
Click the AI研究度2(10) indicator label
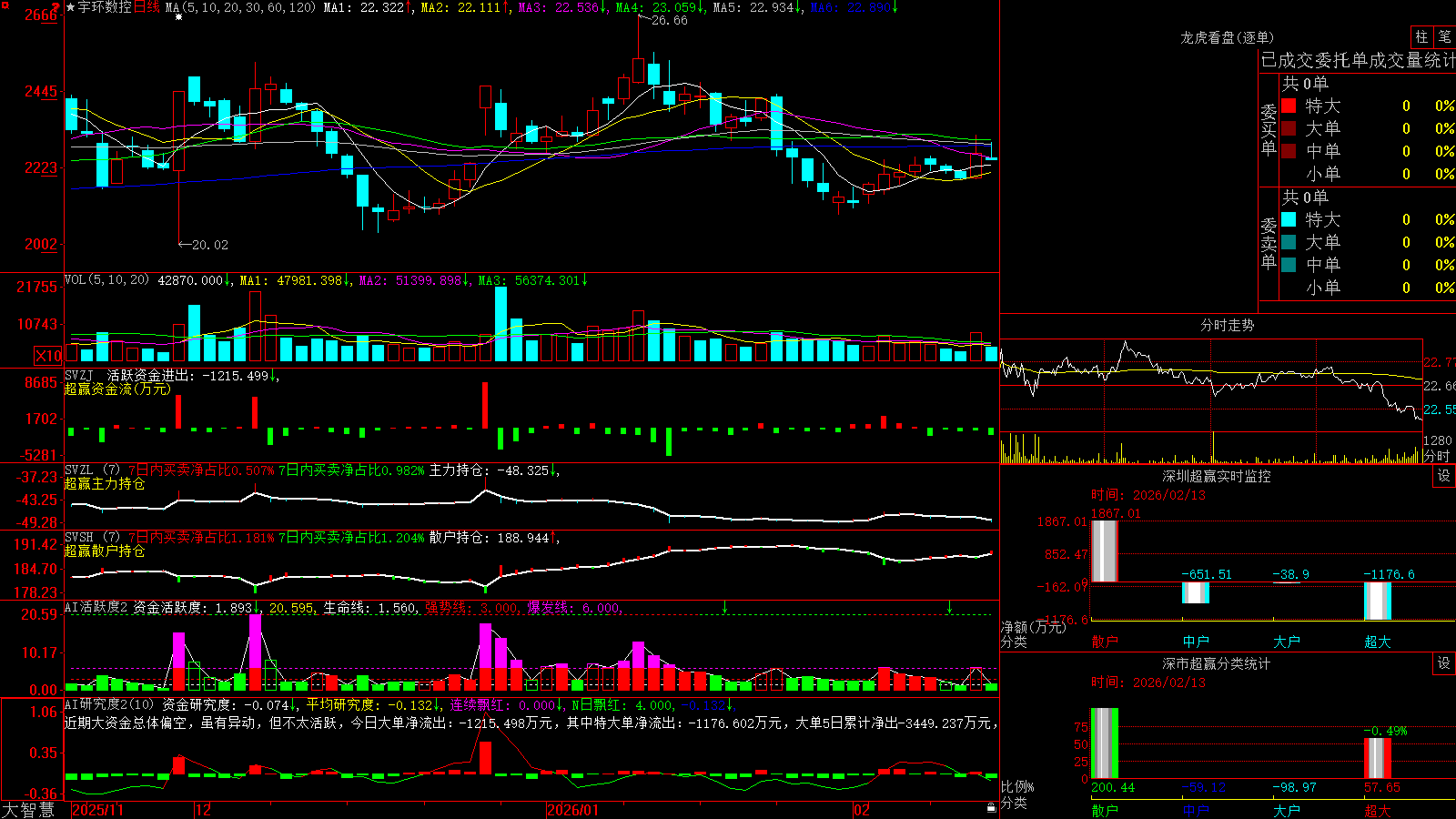[109, 704]
